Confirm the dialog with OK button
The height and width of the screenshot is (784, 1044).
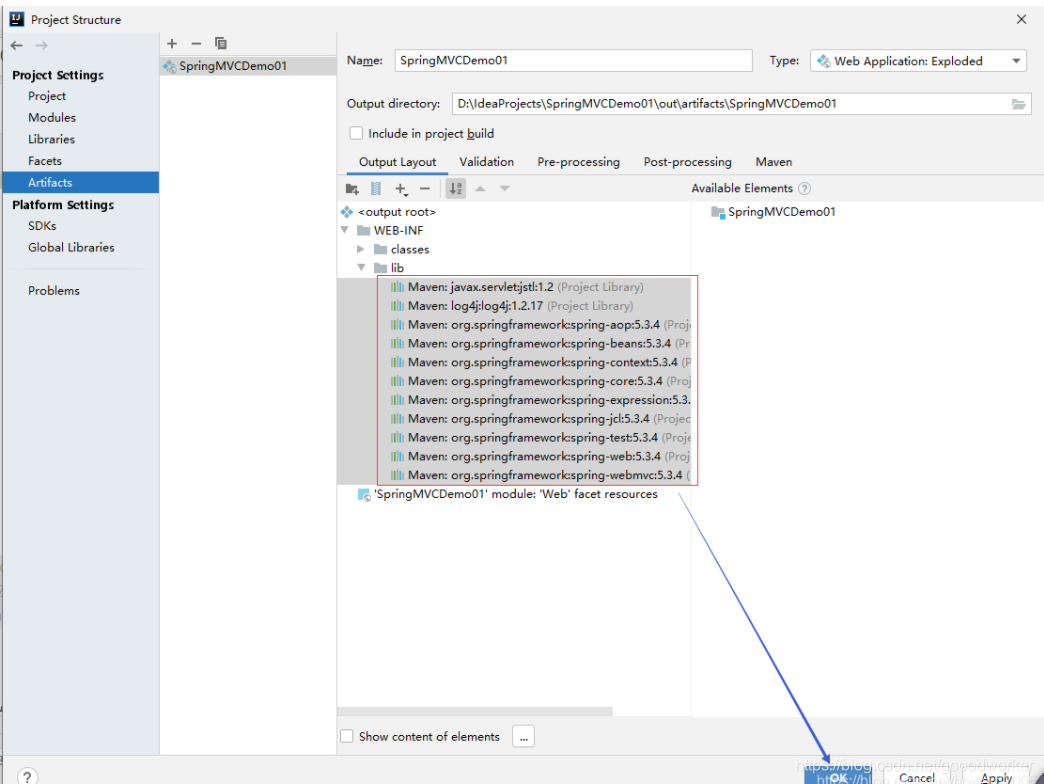click(838, 777)
